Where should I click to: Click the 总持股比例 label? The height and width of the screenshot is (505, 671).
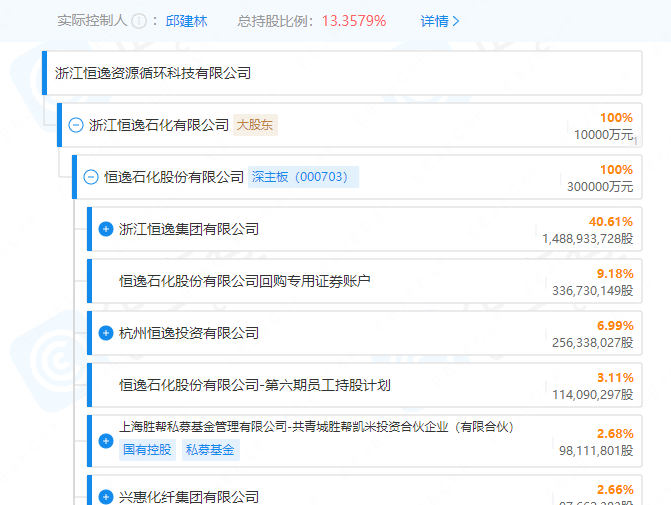tap(276, 21)
